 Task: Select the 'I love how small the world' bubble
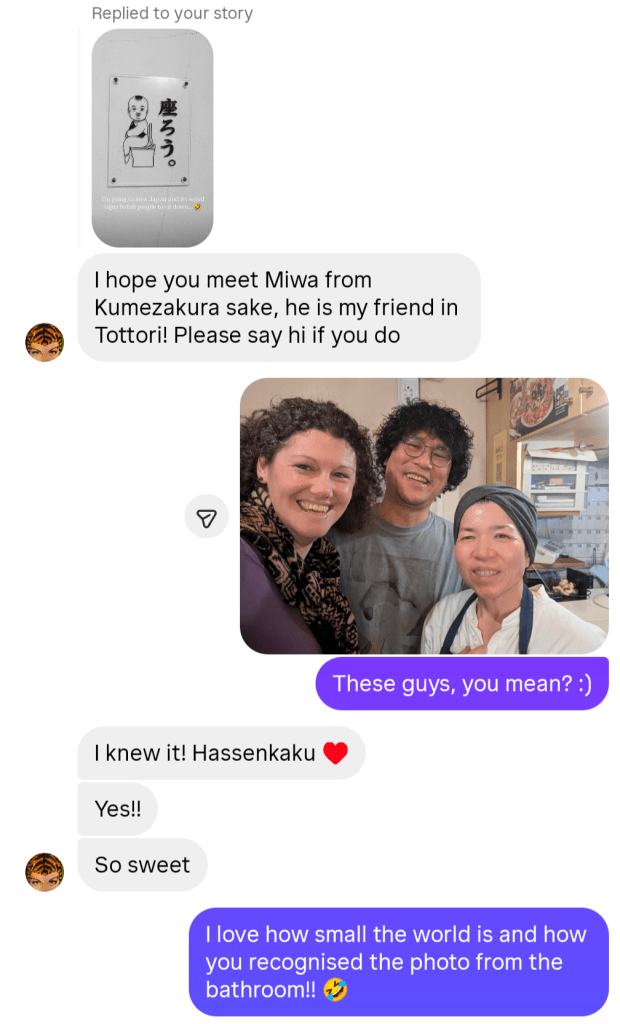coord(399,962)
